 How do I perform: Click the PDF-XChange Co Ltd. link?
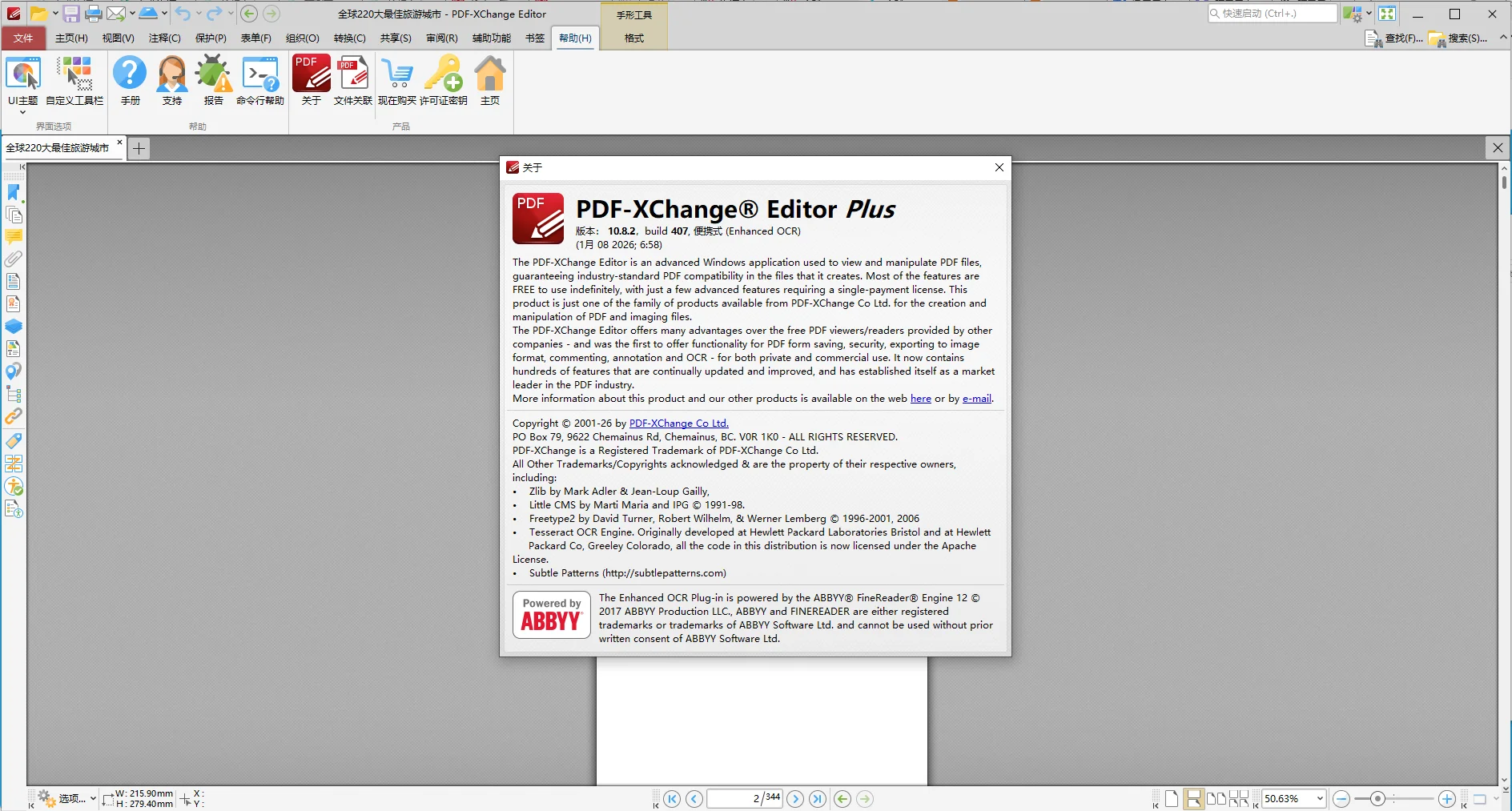pos(678,424)
